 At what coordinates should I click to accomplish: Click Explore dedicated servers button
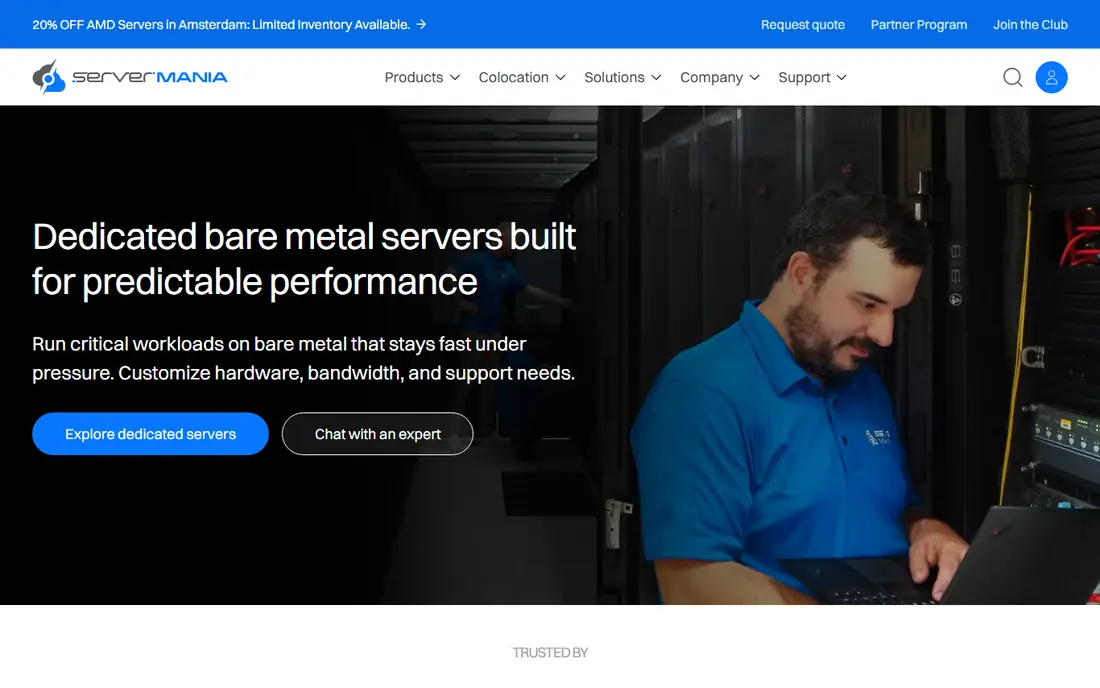pos(150,433)
